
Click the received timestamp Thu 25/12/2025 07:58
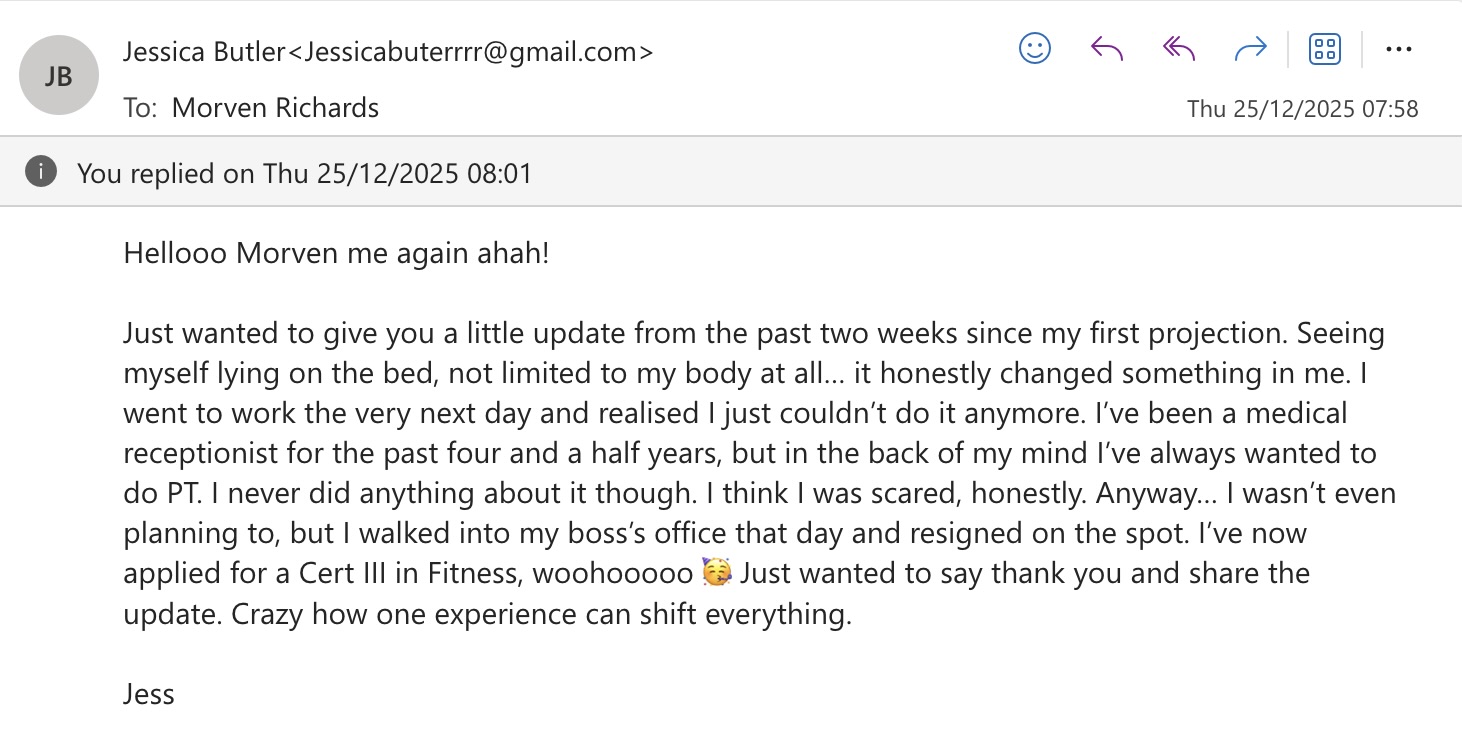pos(1302,109)
